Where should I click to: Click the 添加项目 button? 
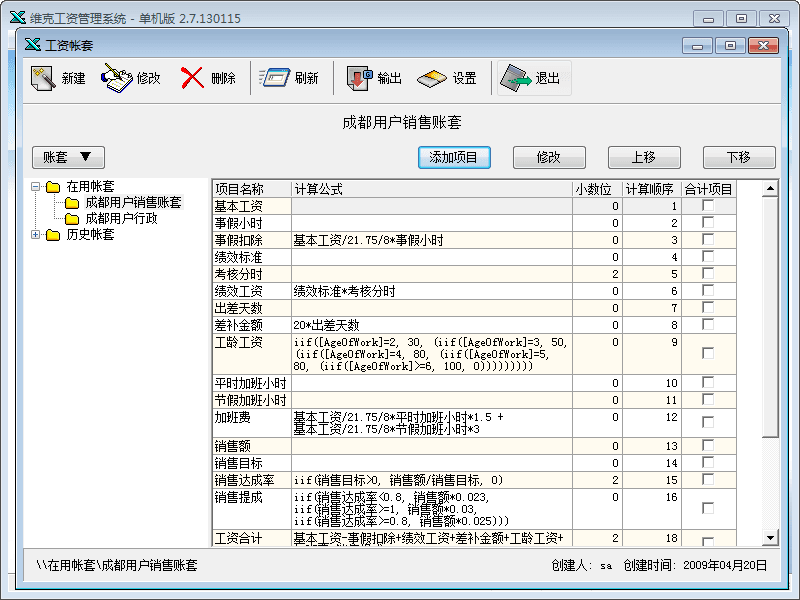click(454, 157)
